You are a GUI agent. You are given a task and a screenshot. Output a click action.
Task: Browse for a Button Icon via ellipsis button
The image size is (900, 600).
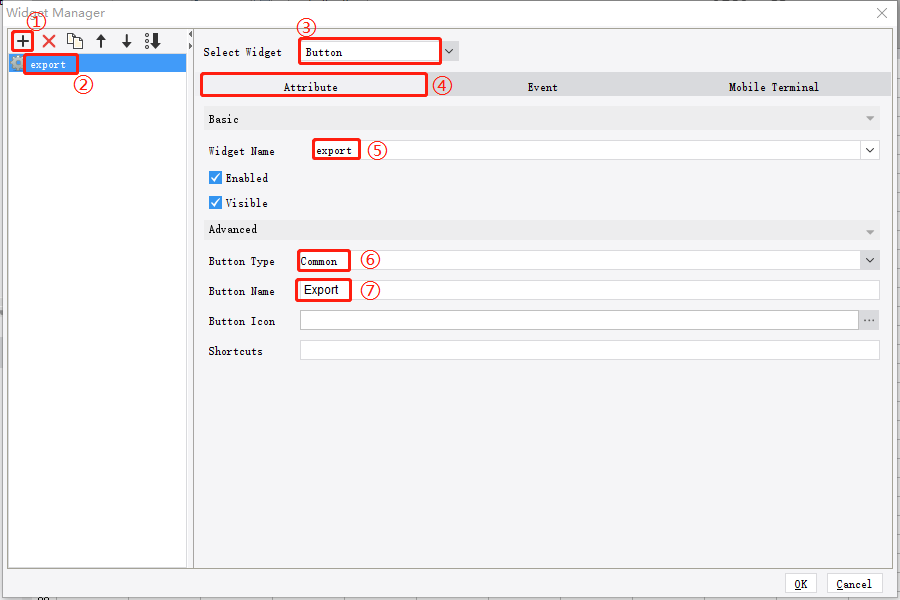[x=869, y=319]
